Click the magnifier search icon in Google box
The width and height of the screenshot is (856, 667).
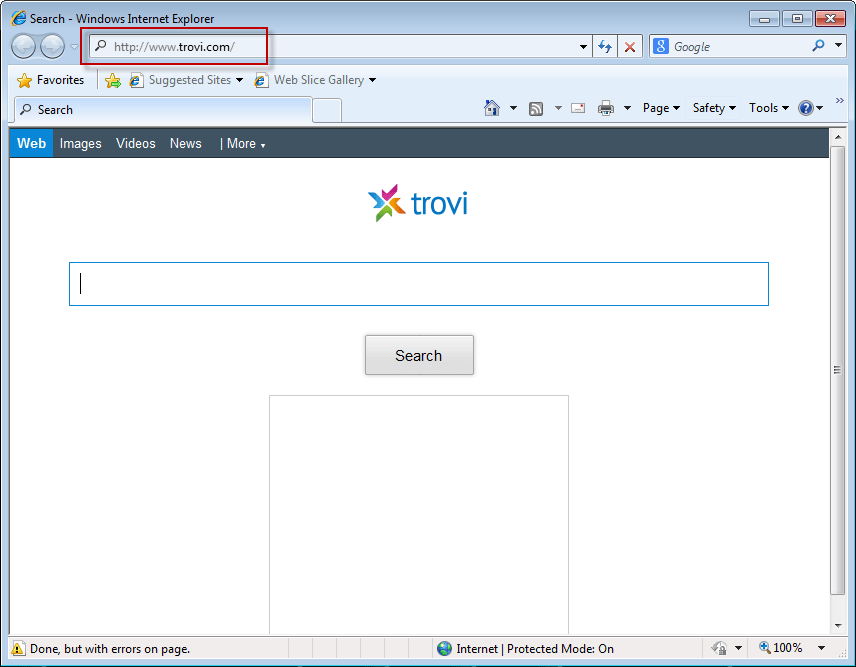coord(818,46)
